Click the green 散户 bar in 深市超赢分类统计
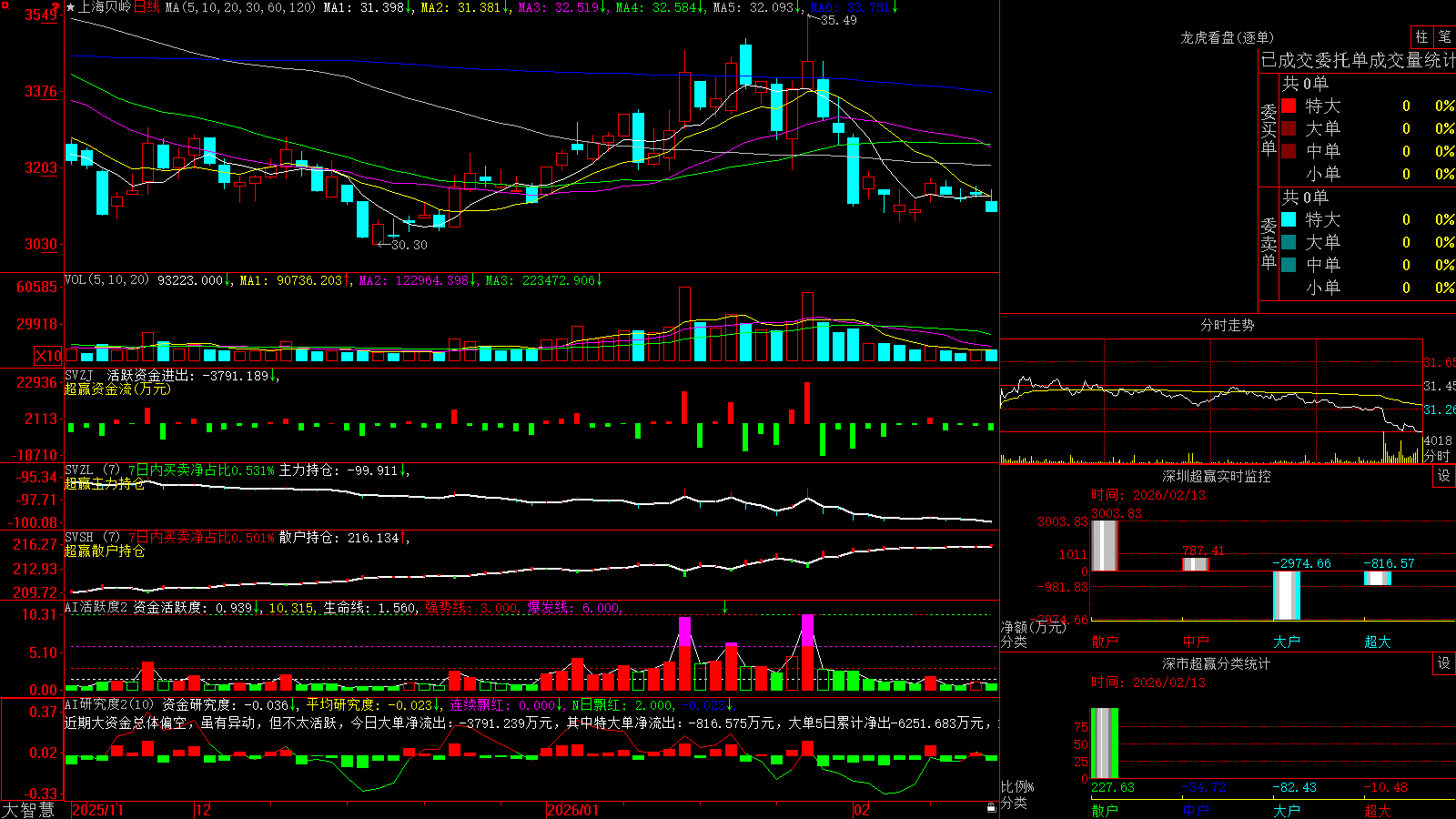 tap(1104, 743)
